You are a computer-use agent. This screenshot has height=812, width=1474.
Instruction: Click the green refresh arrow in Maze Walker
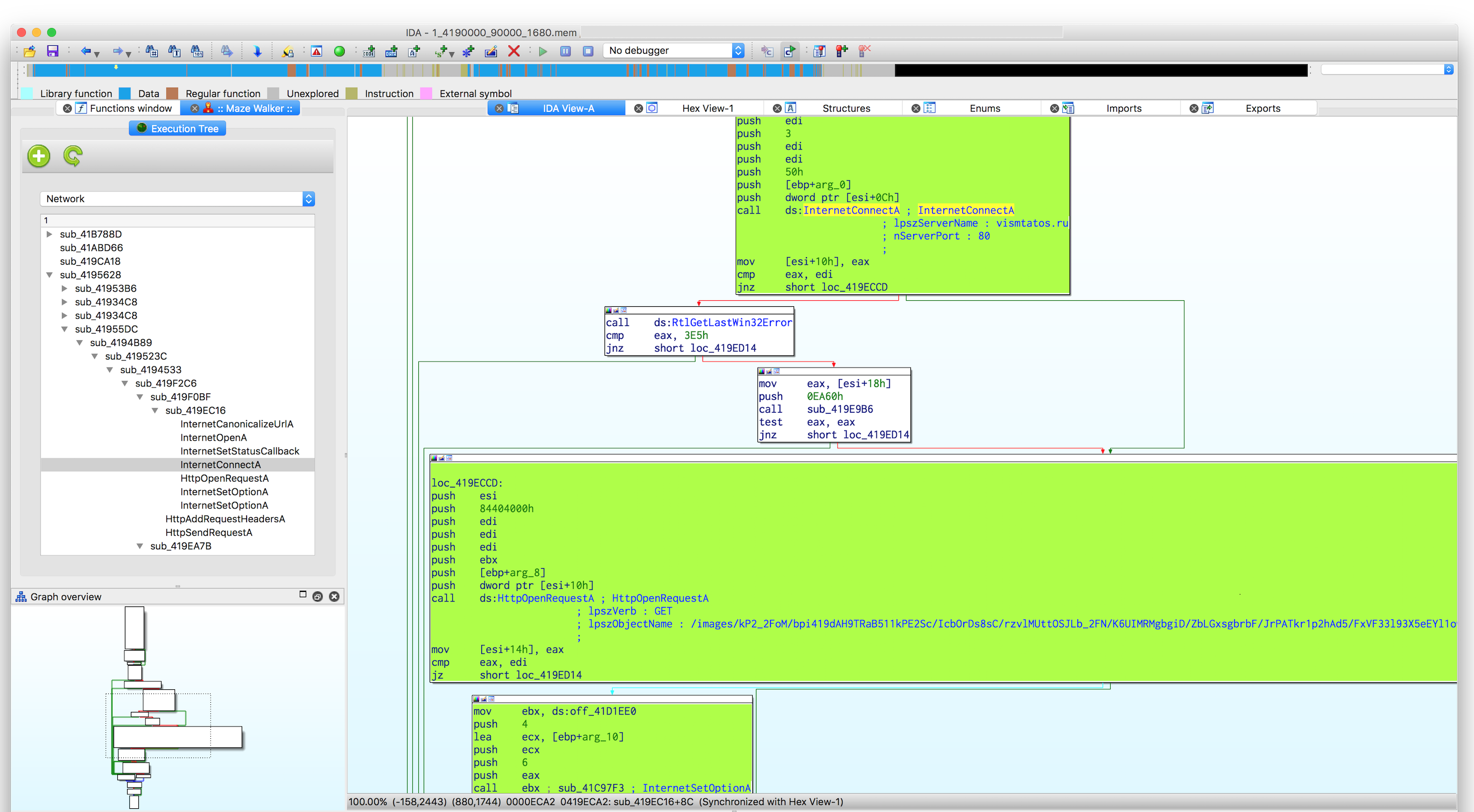click(x=73, y=156)
